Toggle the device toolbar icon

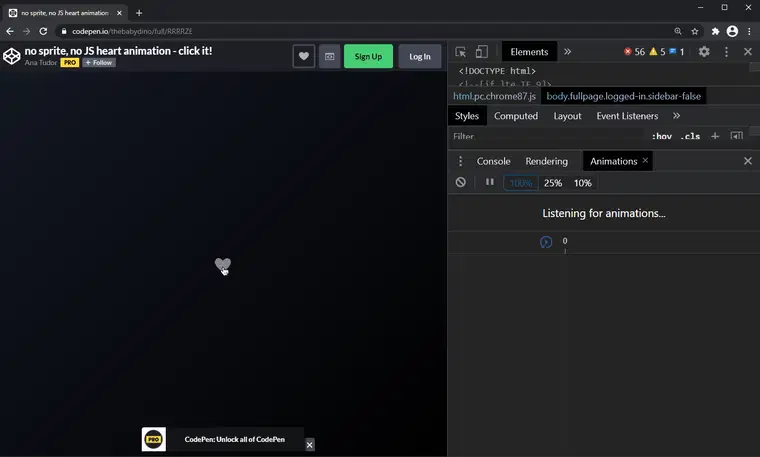click(x=481, y=52)
